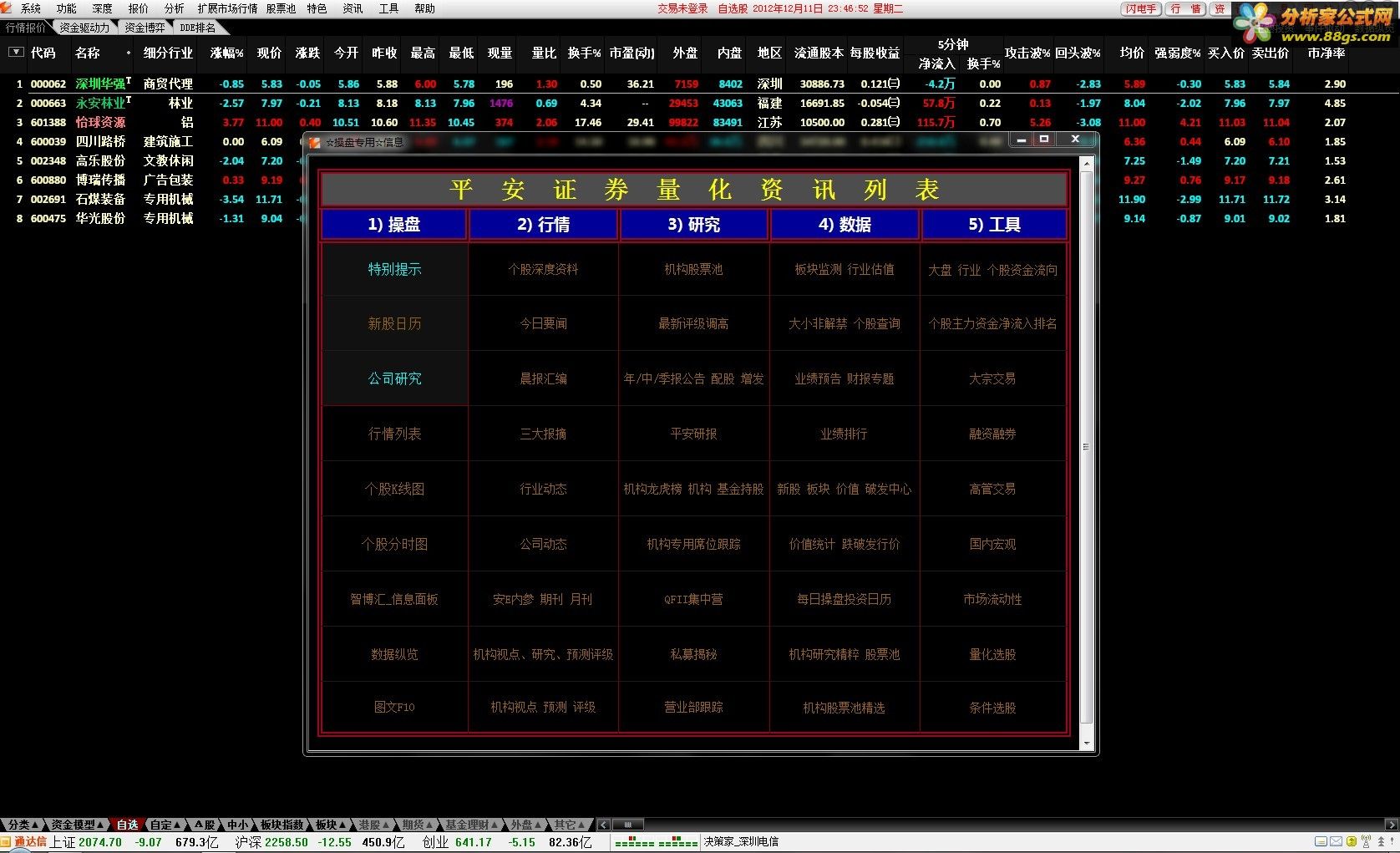Click the yellow circular icon in status bar
The height and width of the screenshot is (853, 1400).
tap(1352, 841)
